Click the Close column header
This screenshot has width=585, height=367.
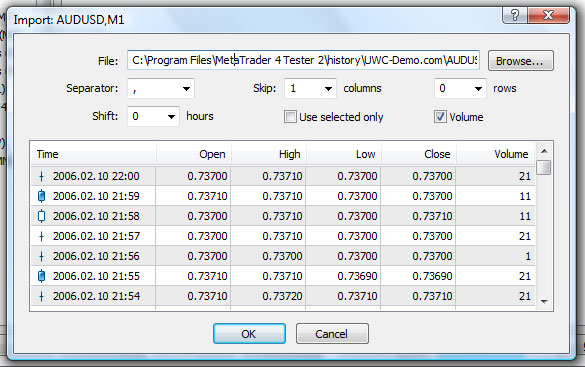click(419, 154)
